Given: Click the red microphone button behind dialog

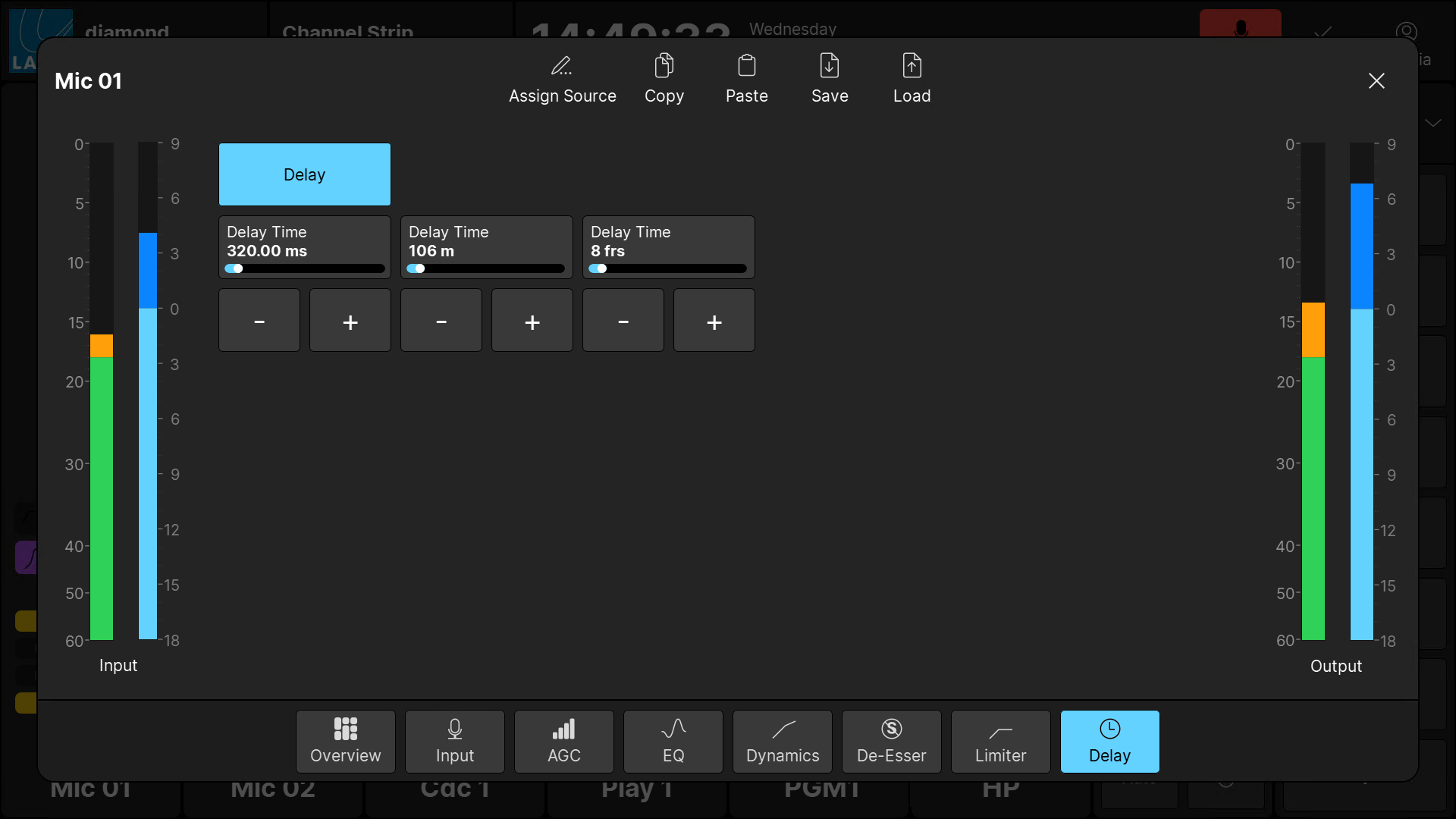Looking at the screenshot, I should click(x=1241, y=24).
